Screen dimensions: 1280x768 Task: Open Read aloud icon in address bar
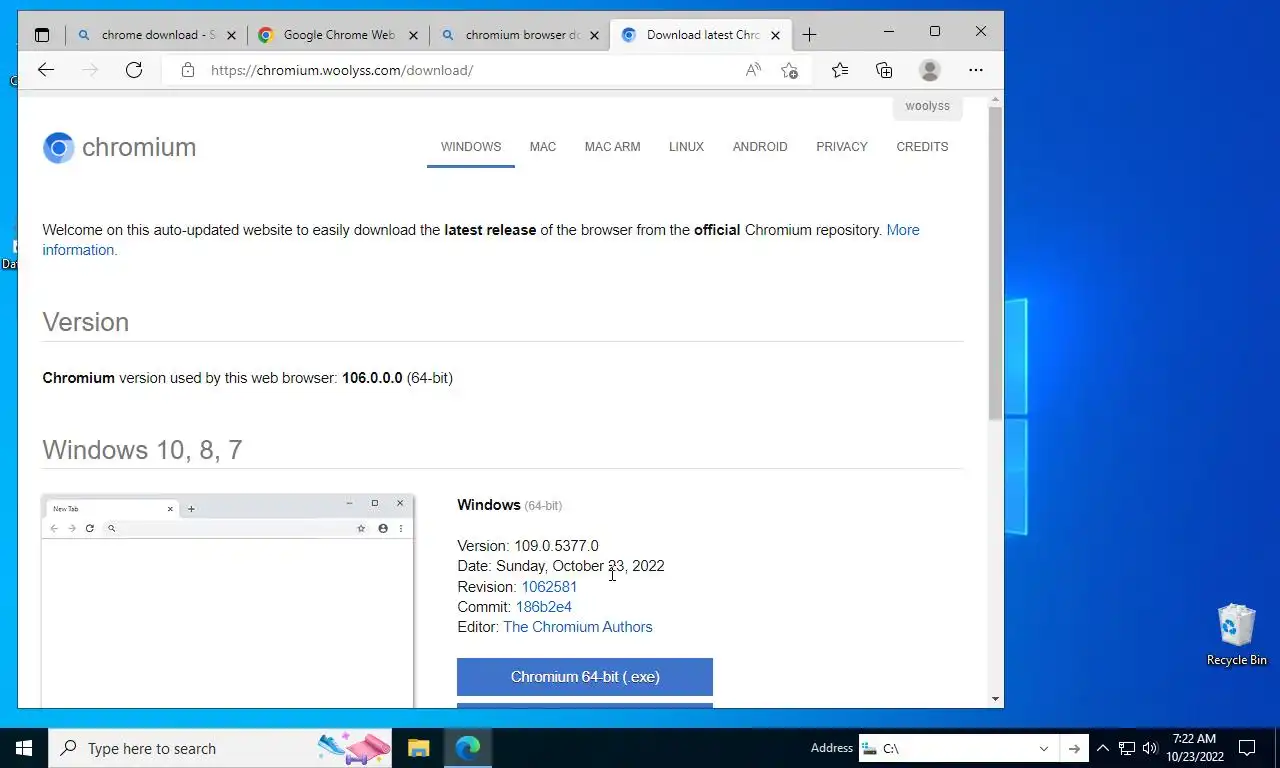tap(753, 70)
